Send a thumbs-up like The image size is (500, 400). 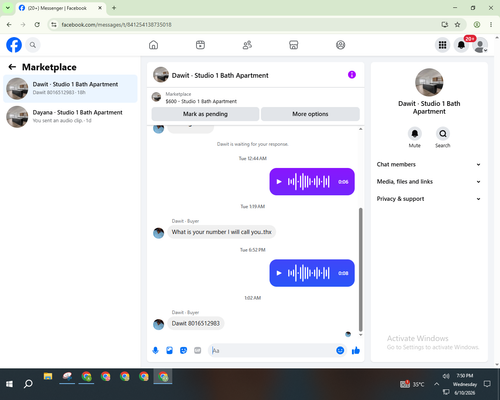click(x=356, y=350)
